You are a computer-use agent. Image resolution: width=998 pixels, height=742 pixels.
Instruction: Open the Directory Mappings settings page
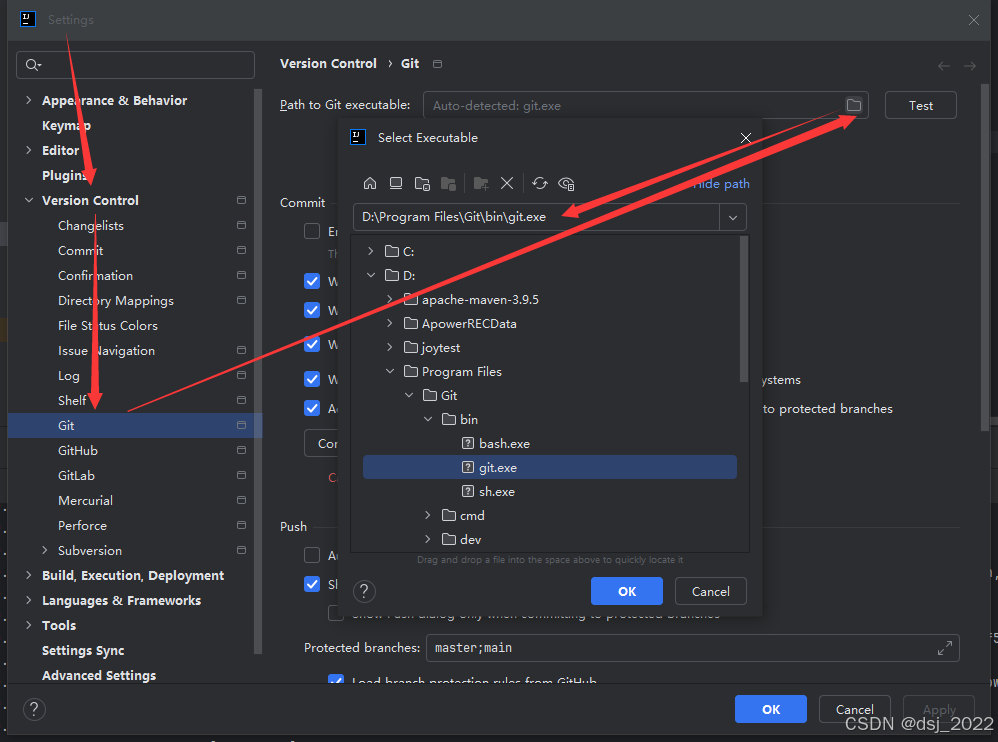116,300
